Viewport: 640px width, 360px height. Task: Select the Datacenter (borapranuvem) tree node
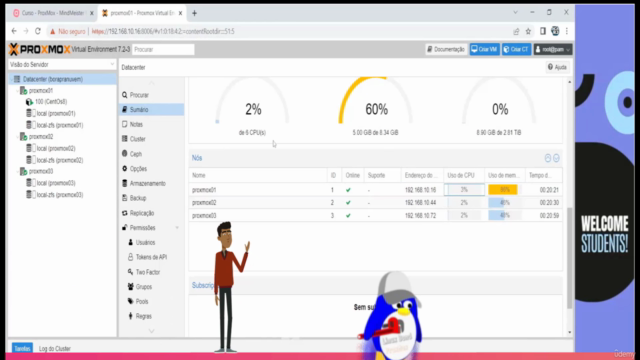pyautogui.click(x=62, y=79)
